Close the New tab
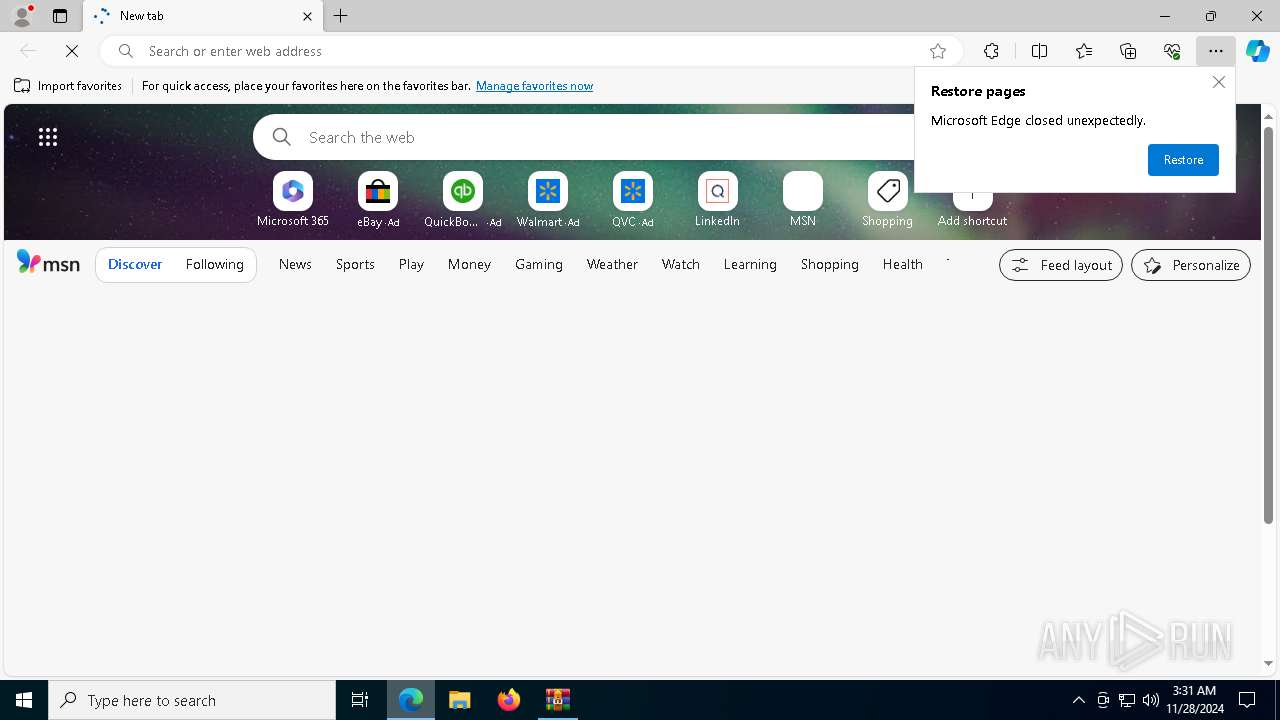The image size is (1280, 720). 307,16
